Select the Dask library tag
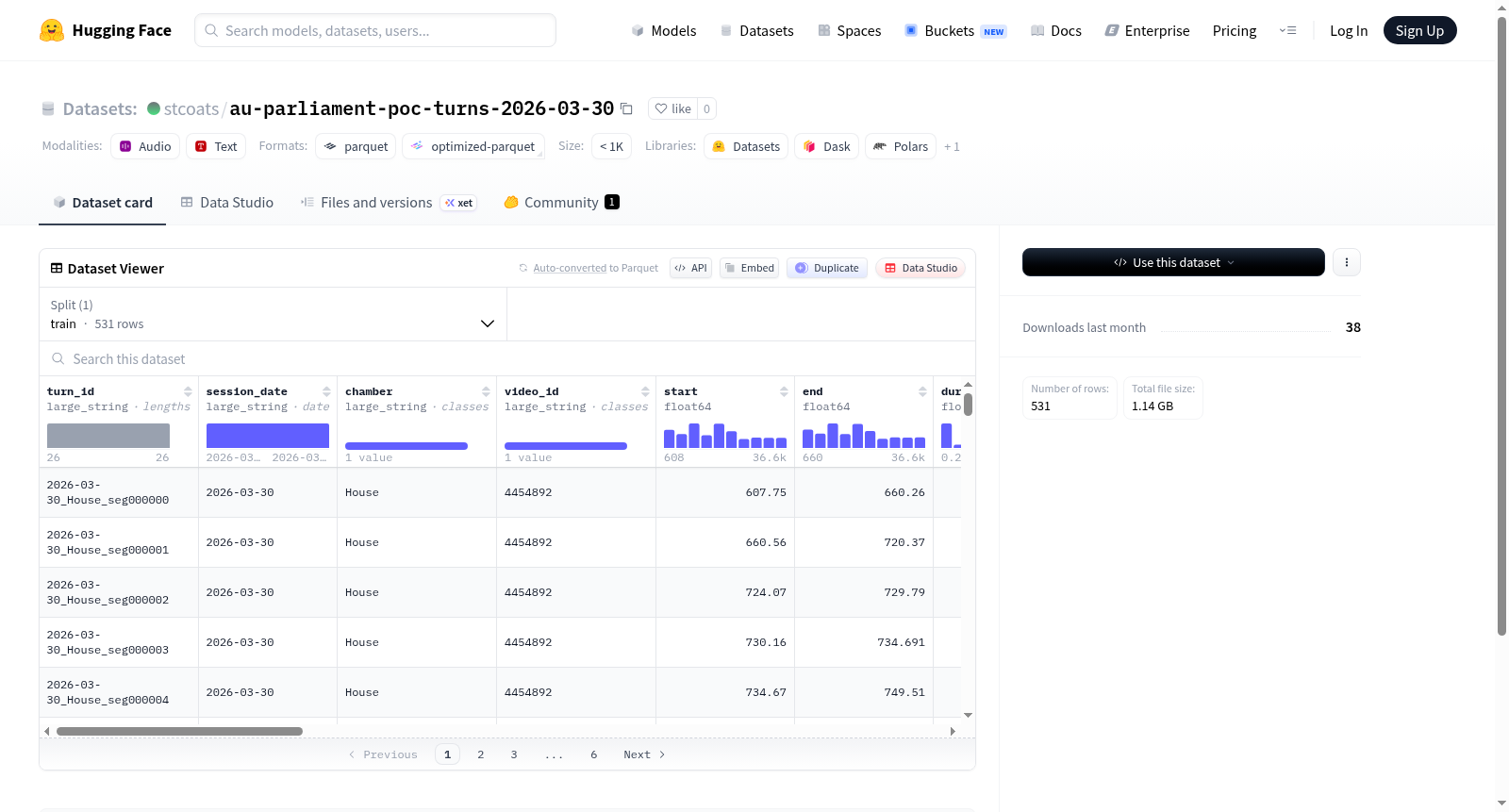The image size is (1509, 812). (x=826, y=146)
